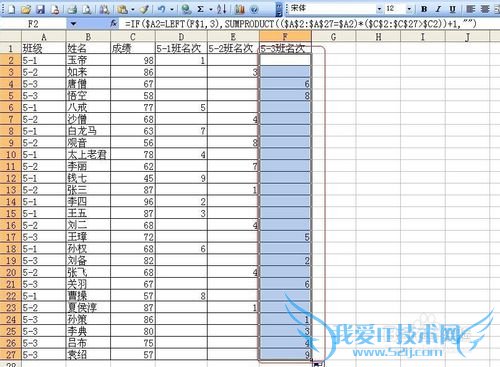Select the name cell 太上老君
The image size is (500, 367).
click(x=88, y=155)
